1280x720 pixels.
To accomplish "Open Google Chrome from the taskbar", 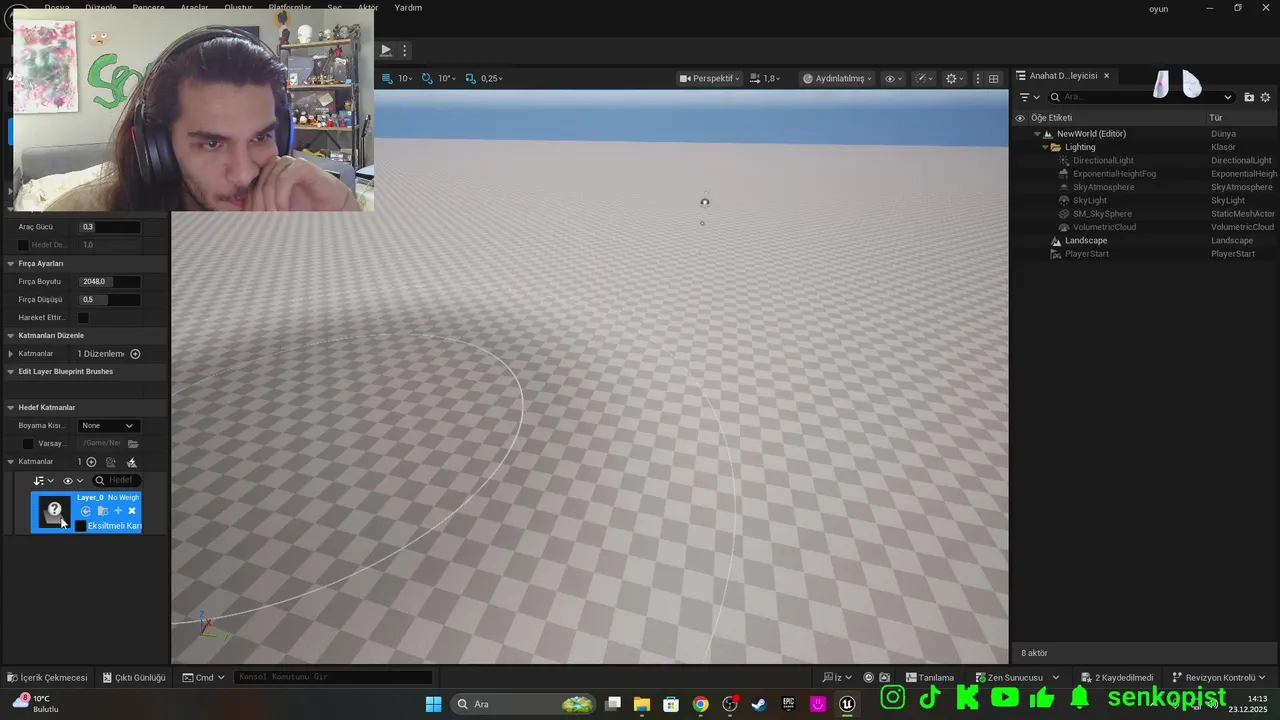I will pyautogui.click(x=700, y=704).
